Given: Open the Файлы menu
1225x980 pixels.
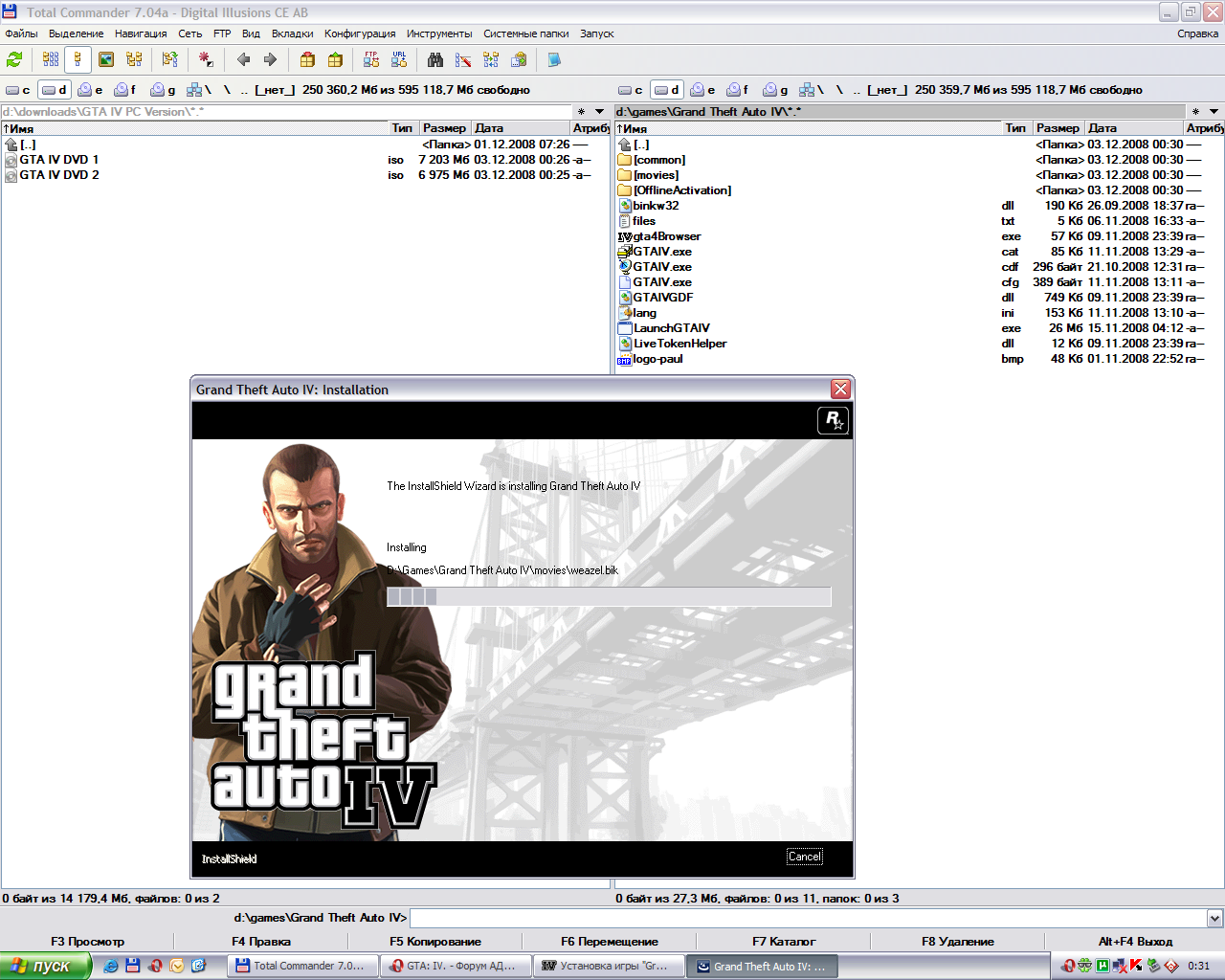Looking at the screenshot, I should 21,33.
